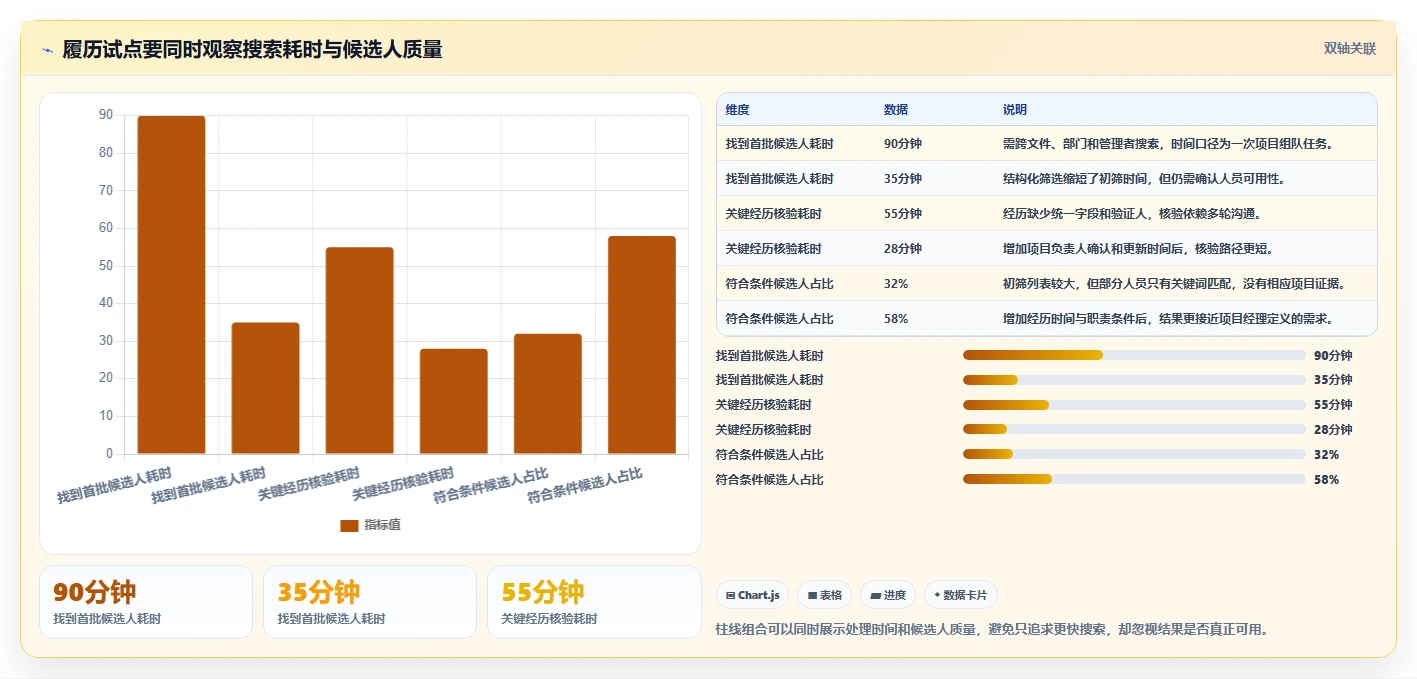The image size is (1417, 679).
Task: Toggle the 指标值 legend swatch
Action: pos(349,525)
